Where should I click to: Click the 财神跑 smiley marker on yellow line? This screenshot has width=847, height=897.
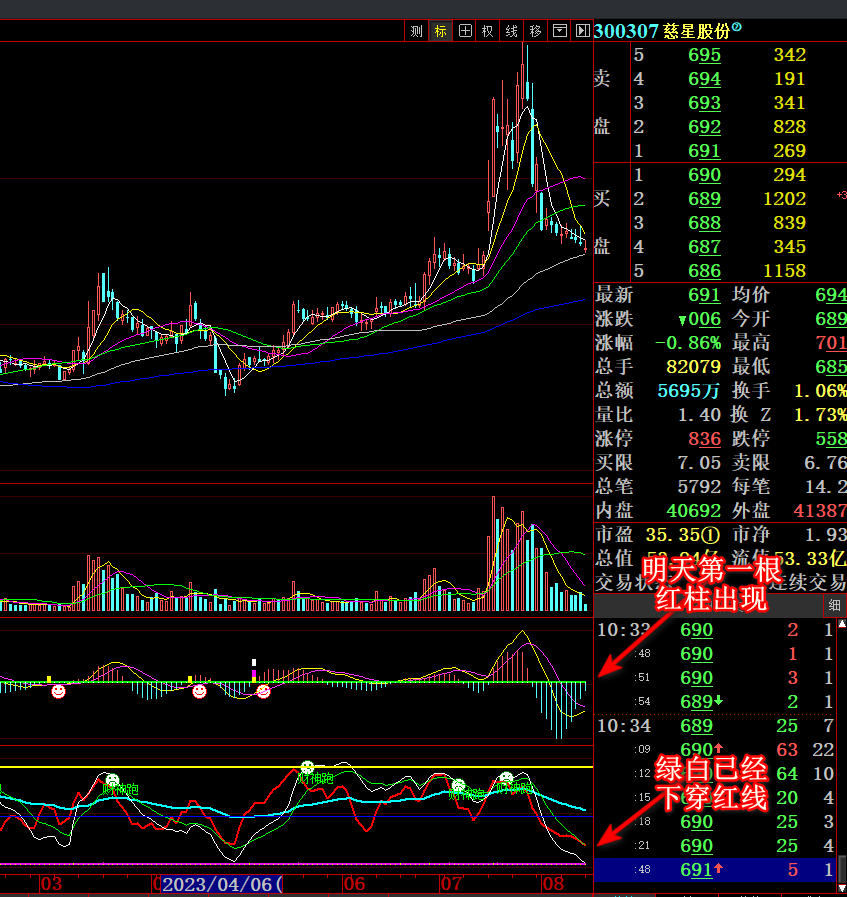(x=307, y=767)
